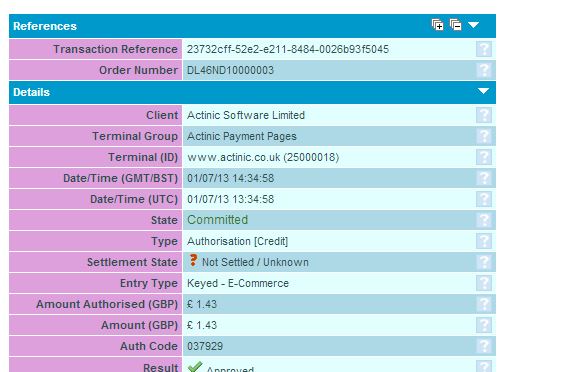Open help icon for Terminal Group row
Viewport: 570px width, 372px height.
[484, 136]
